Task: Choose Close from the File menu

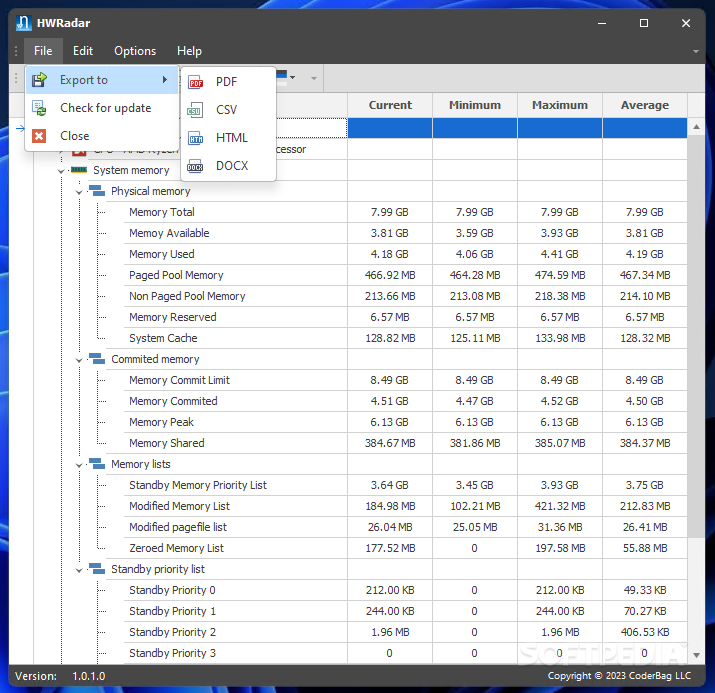Action: coord(102,136)
